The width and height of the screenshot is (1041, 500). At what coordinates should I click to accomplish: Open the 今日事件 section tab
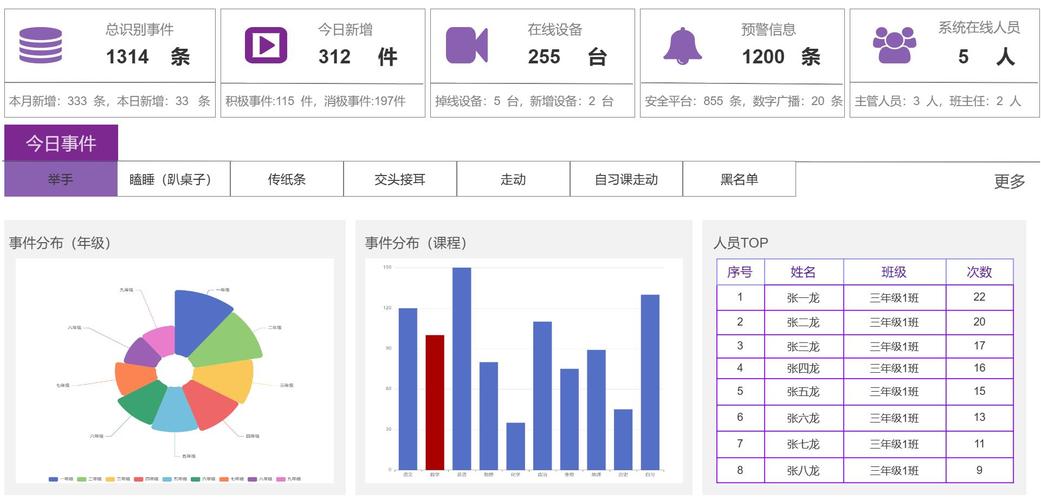point(61,143)
